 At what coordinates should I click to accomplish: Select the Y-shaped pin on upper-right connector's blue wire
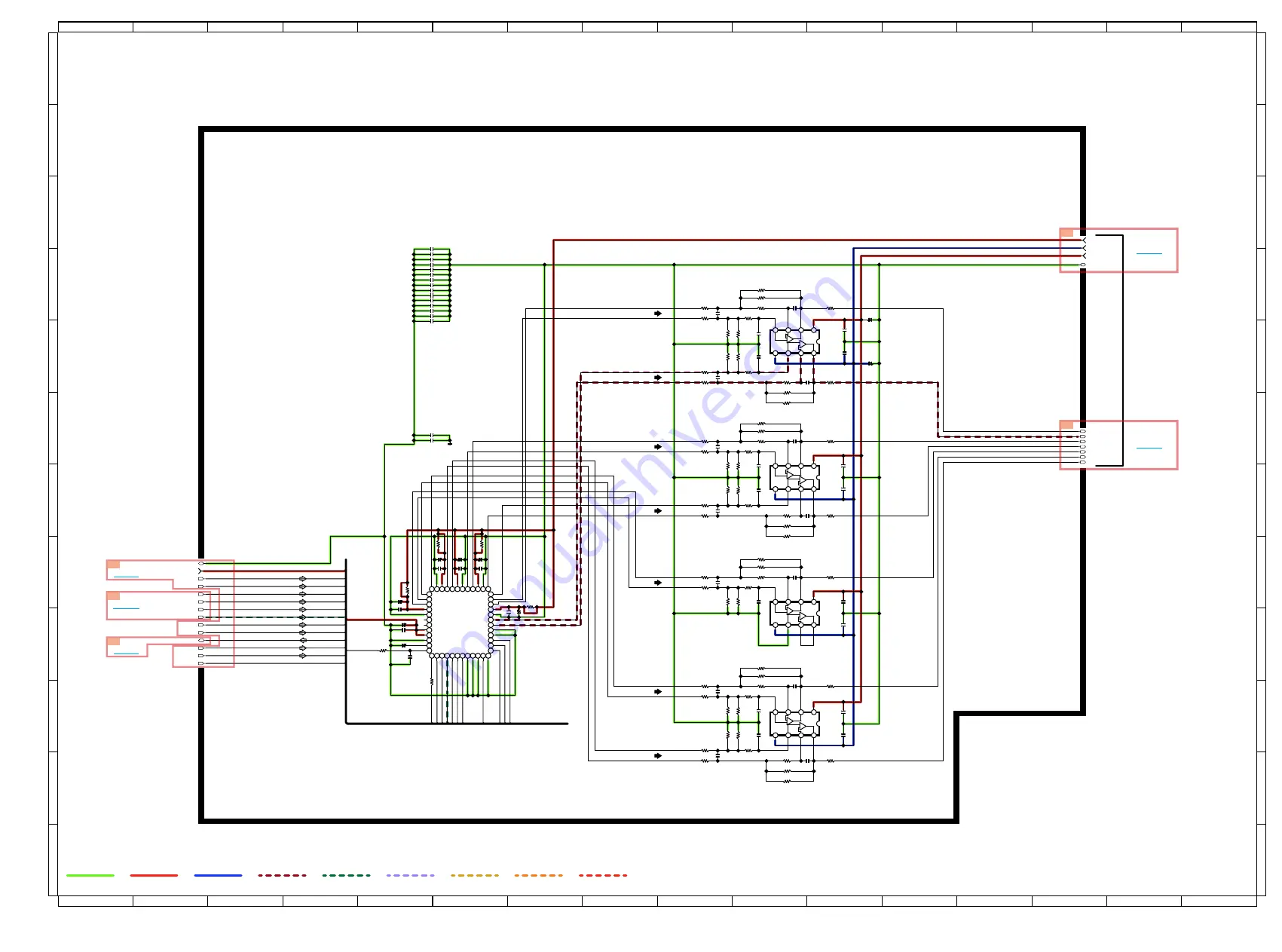click(1084, 248)
